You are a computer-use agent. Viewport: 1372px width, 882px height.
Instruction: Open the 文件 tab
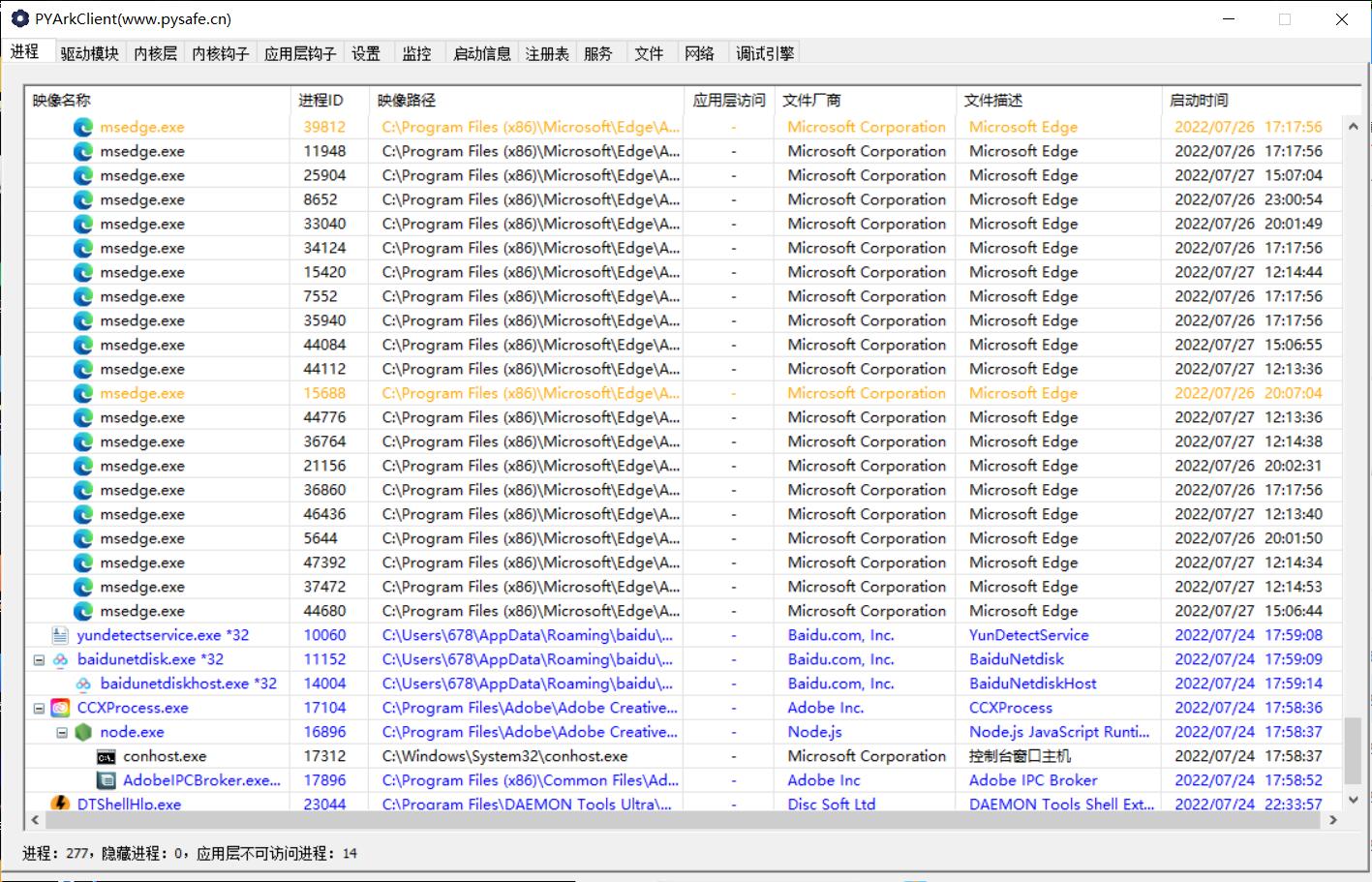tap(649, 54)
